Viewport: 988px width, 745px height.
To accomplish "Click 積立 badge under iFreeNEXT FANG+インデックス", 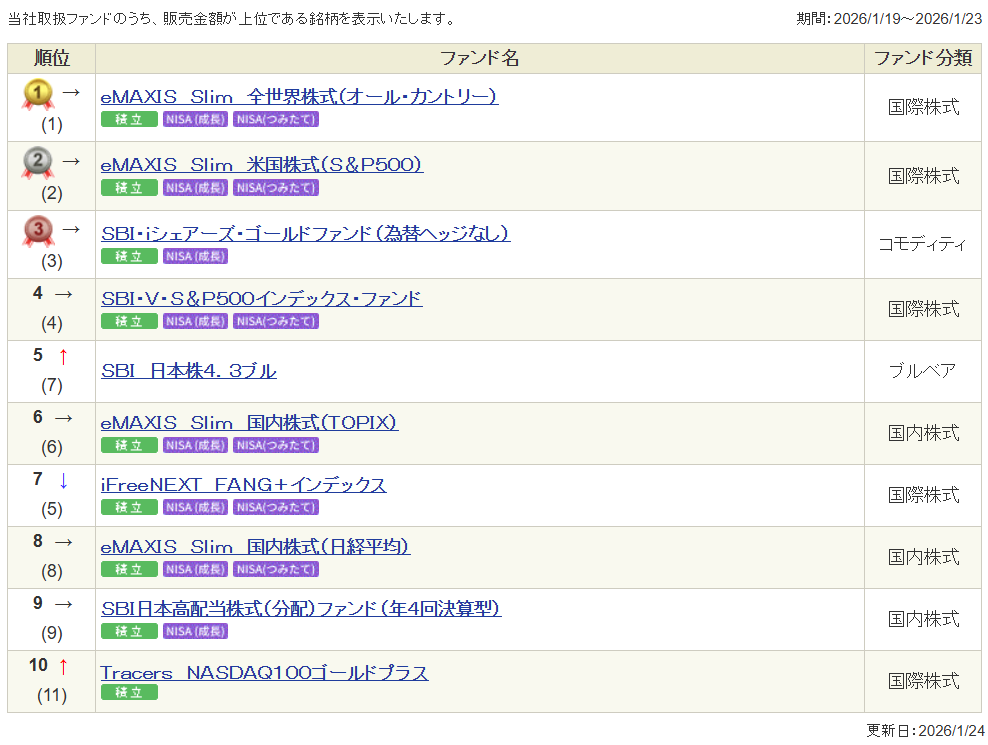I will (129, 507).
